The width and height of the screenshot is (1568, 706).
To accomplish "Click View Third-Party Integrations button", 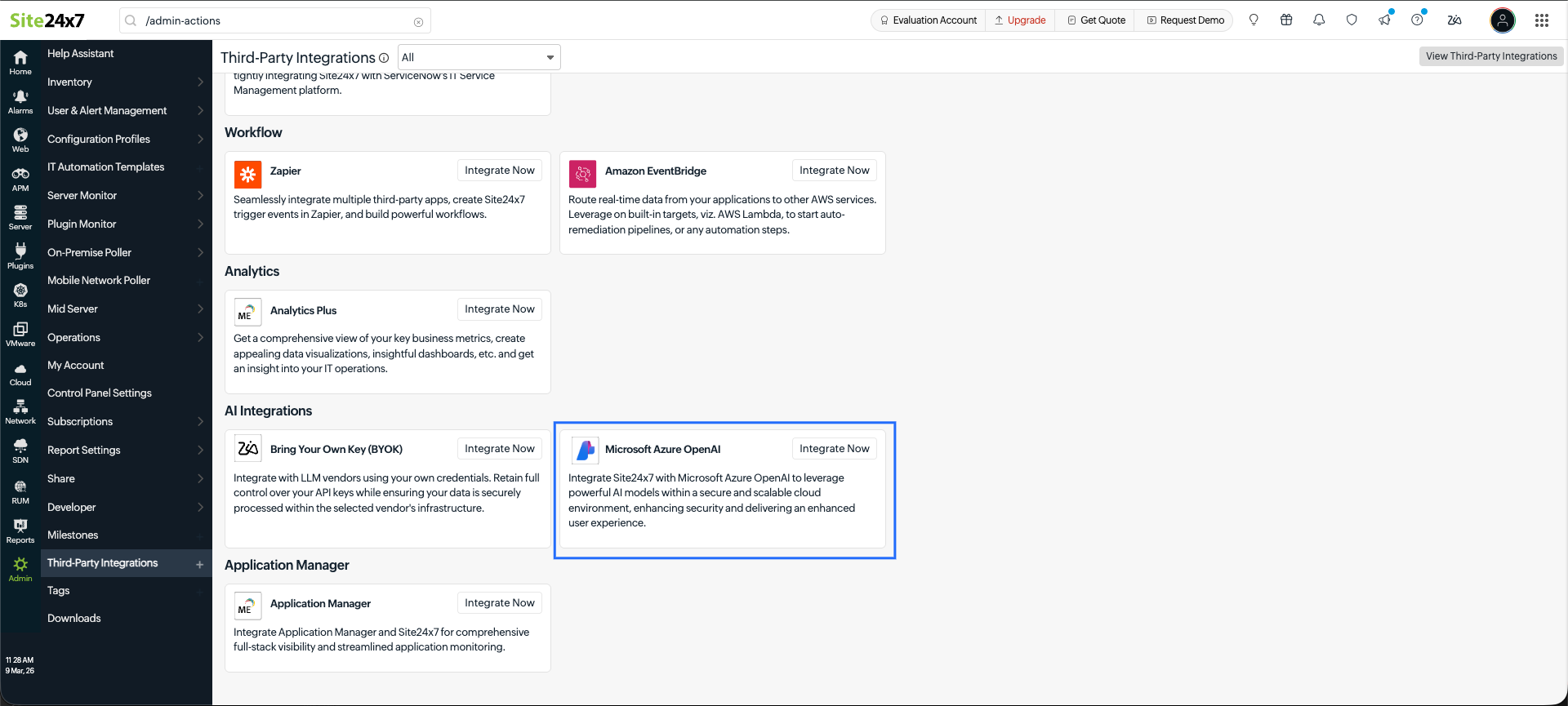I will pyautogui.click(x=1491, y=56).
